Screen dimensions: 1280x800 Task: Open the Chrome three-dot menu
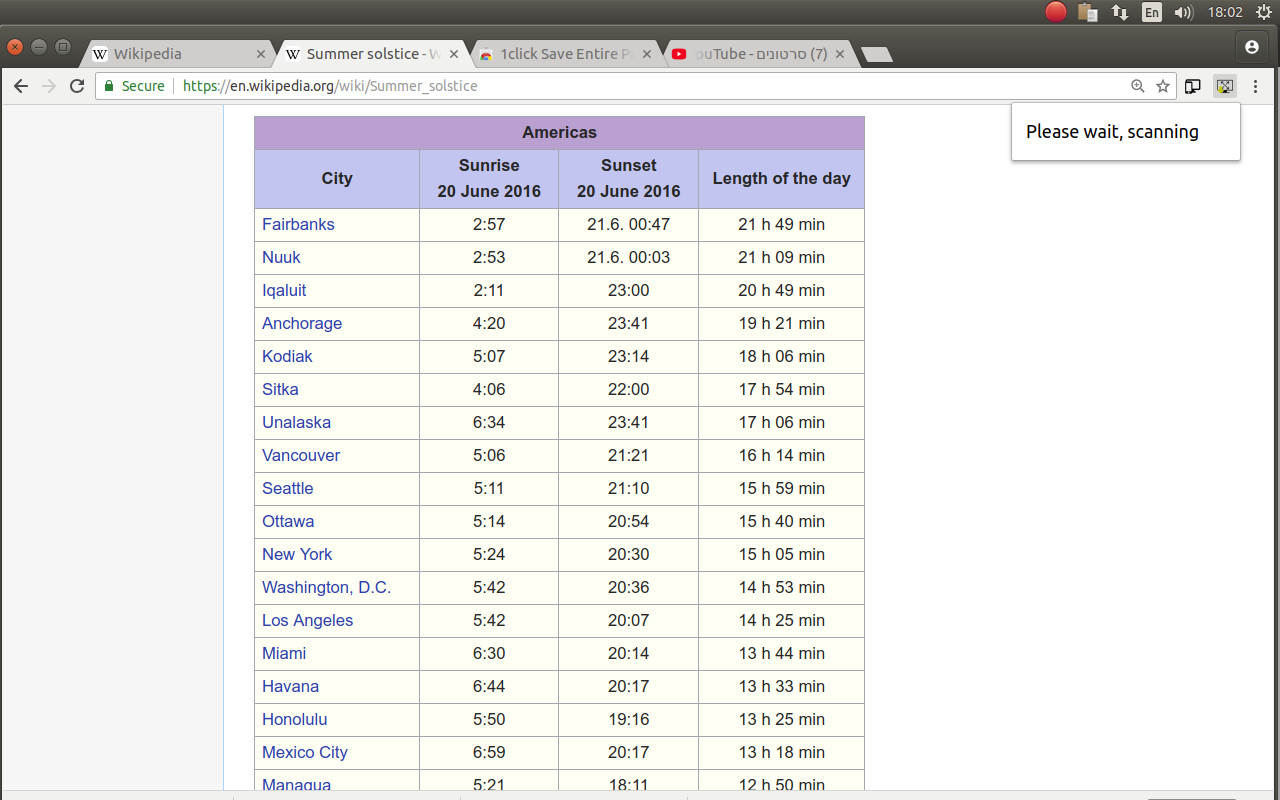pos(1256,86)
